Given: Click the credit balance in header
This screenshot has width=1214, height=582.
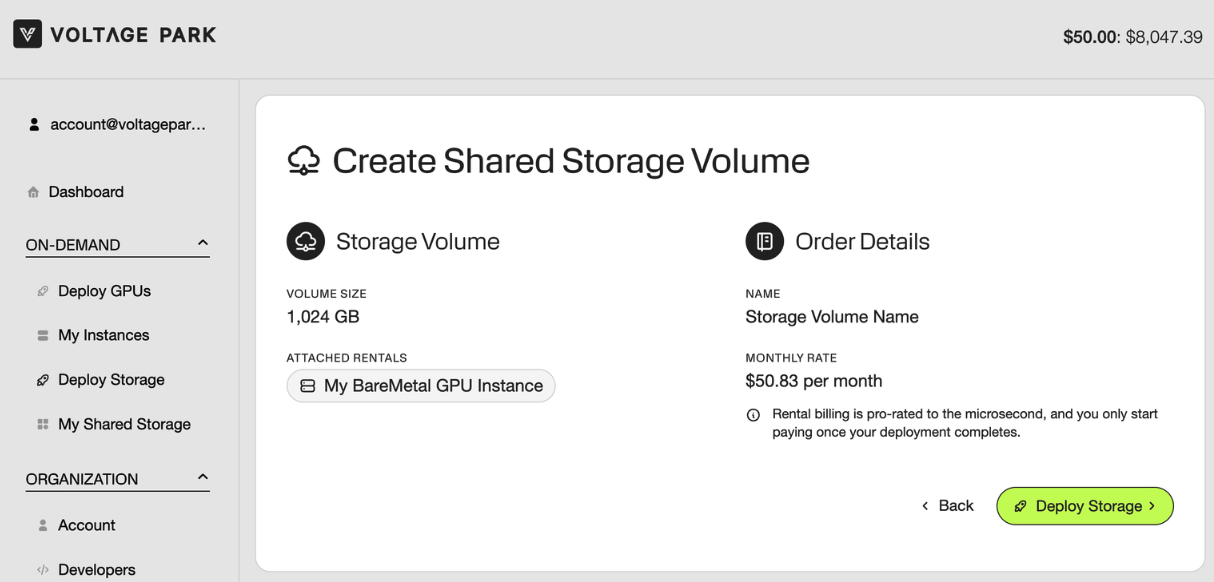Looking at the screenshot, I should click(x=1132, y=37).
